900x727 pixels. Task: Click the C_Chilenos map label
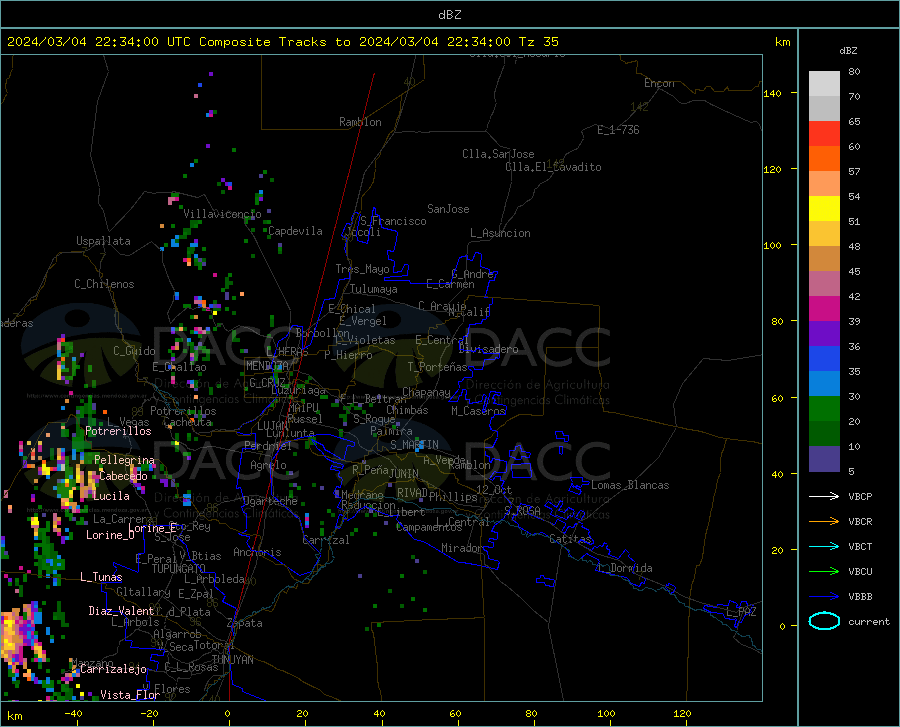coord(104,284)
